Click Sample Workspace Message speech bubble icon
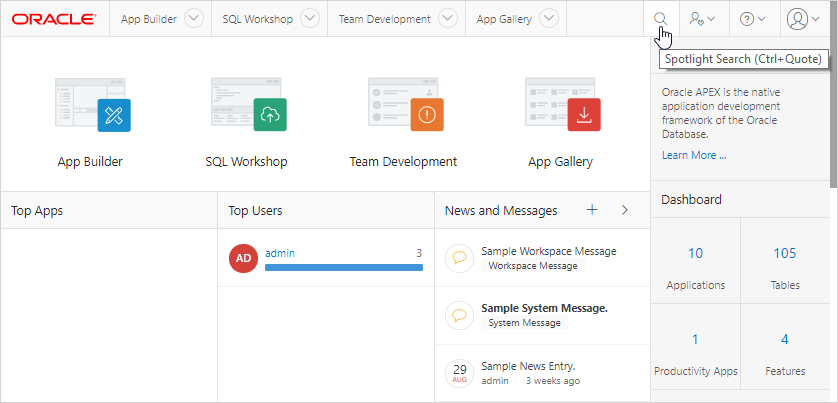 pos(460,258)
